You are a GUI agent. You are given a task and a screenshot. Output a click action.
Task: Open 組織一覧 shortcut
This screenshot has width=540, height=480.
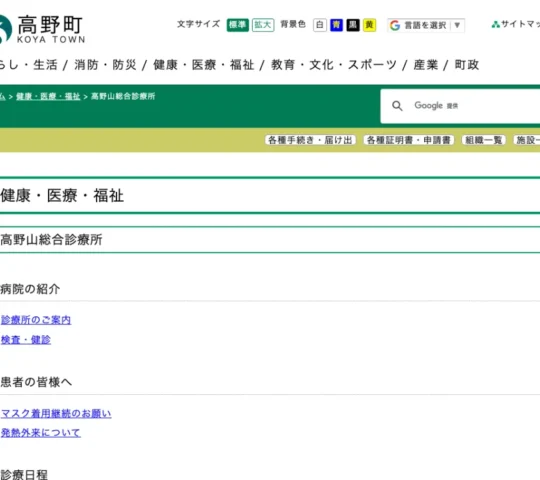[x=484, y=140]
